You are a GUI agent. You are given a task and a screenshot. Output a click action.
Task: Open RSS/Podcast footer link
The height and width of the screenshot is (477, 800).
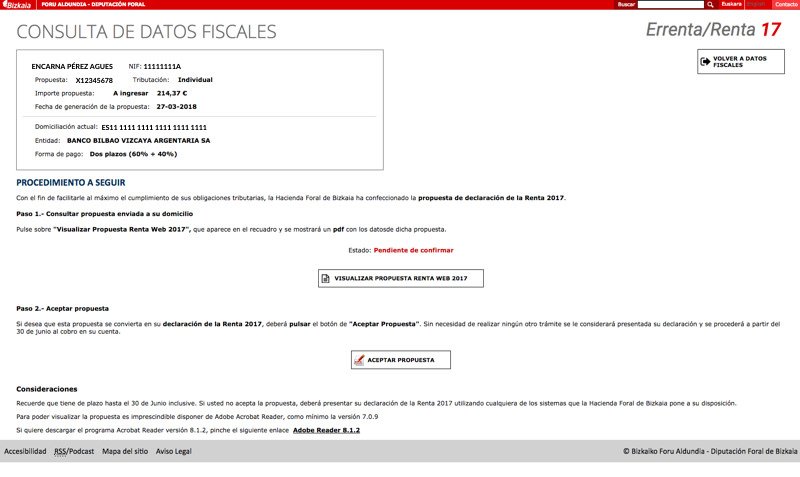click(x=74, y=451)
